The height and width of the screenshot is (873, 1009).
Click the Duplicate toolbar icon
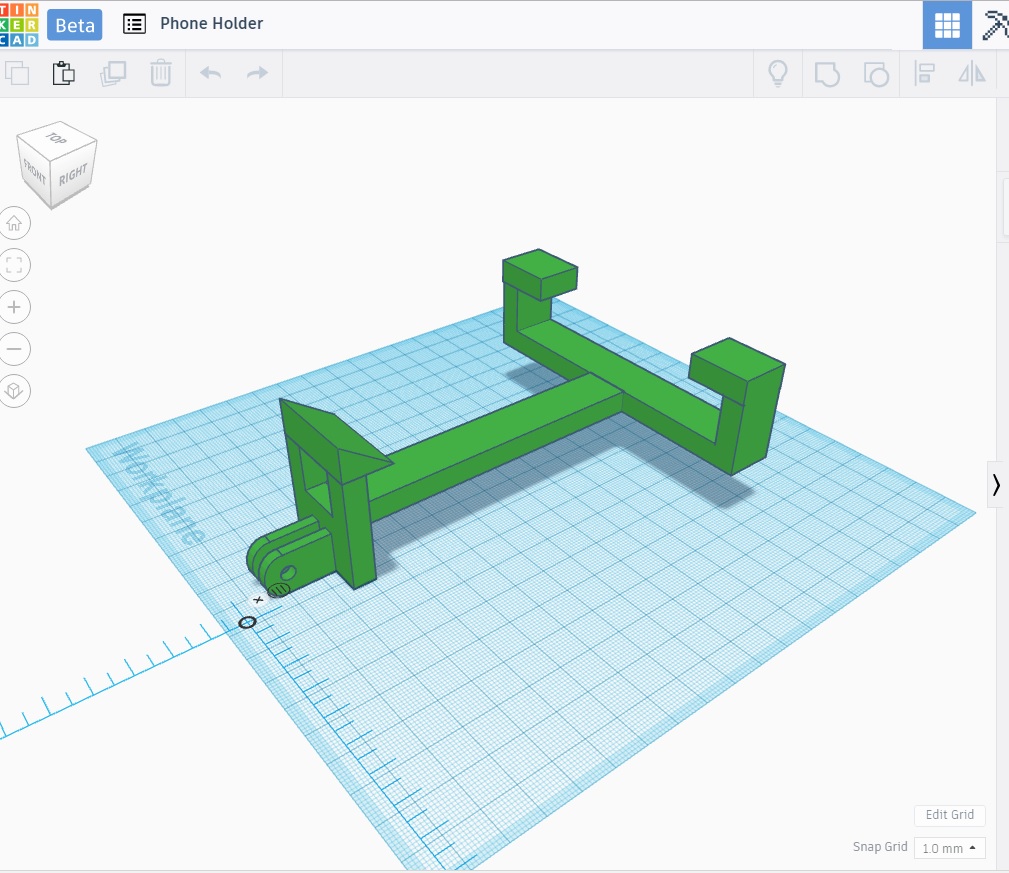point(113,73)
